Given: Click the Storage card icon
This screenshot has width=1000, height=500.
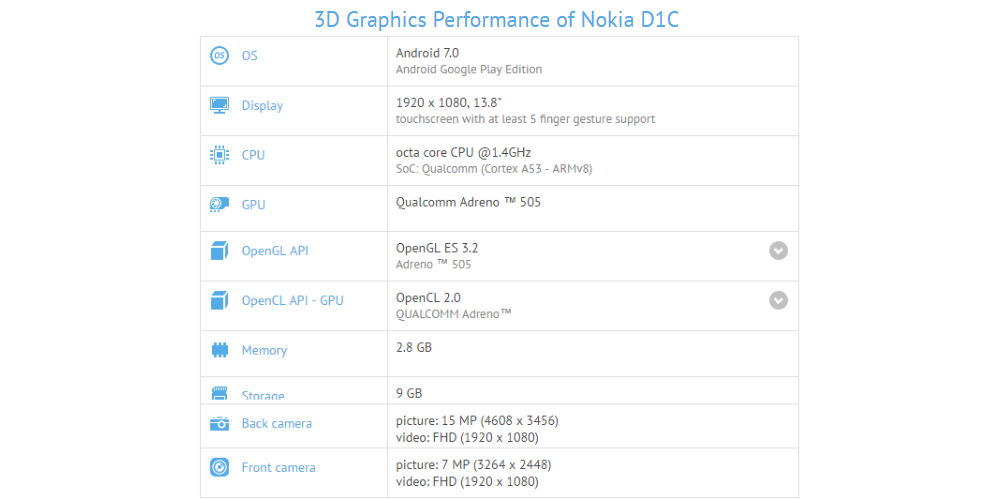Looking at the screenshot, I should (219, 393).
